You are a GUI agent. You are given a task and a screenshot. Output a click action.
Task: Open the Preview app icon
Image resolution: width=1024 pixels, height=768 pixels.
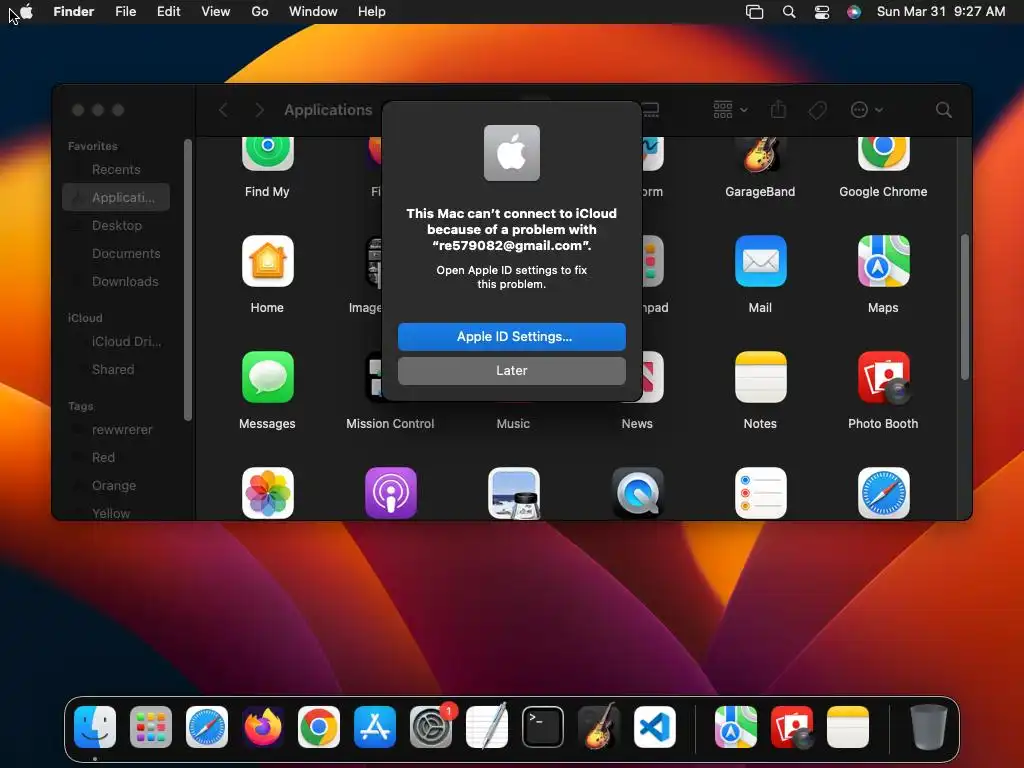point(514,492)
